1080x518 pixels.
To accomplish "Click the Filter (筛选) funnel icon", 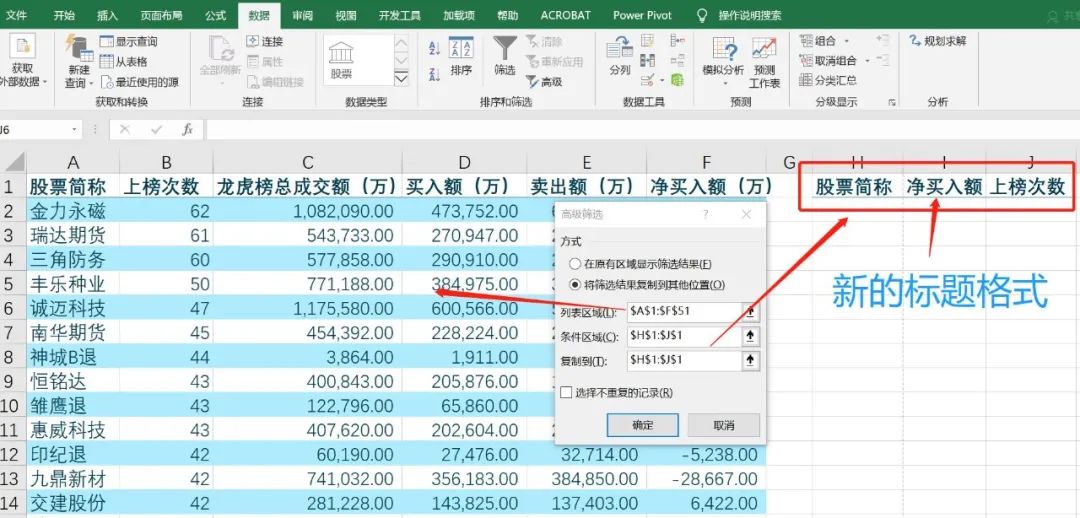I will tap(505, 50).
